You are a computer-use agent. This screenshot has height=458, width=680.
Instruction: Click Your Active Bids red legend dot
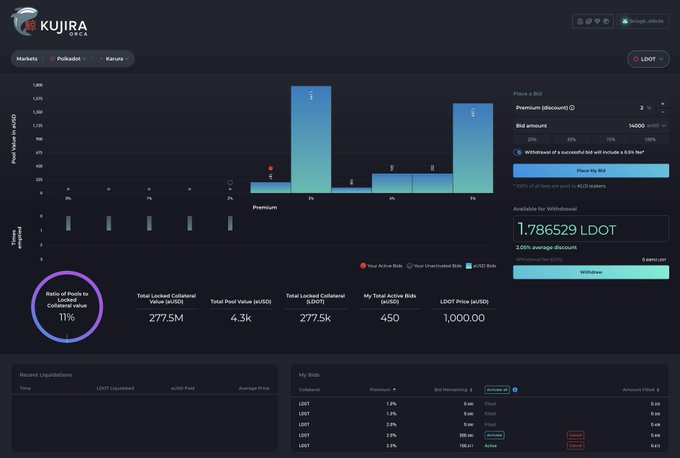(363, 266)
